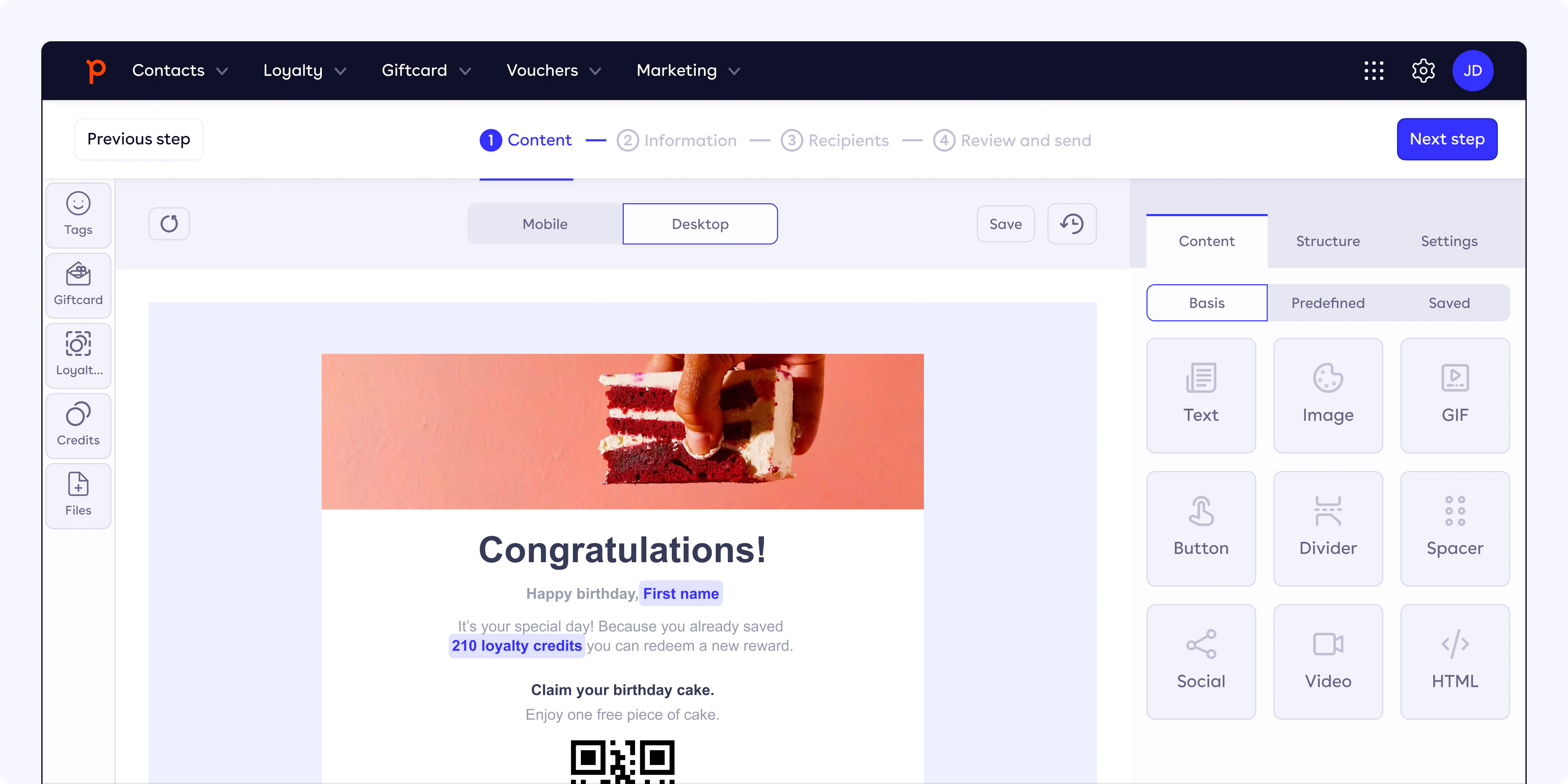Add an HTML content block
This screenshot has height=784, width=1568.
1454,661
